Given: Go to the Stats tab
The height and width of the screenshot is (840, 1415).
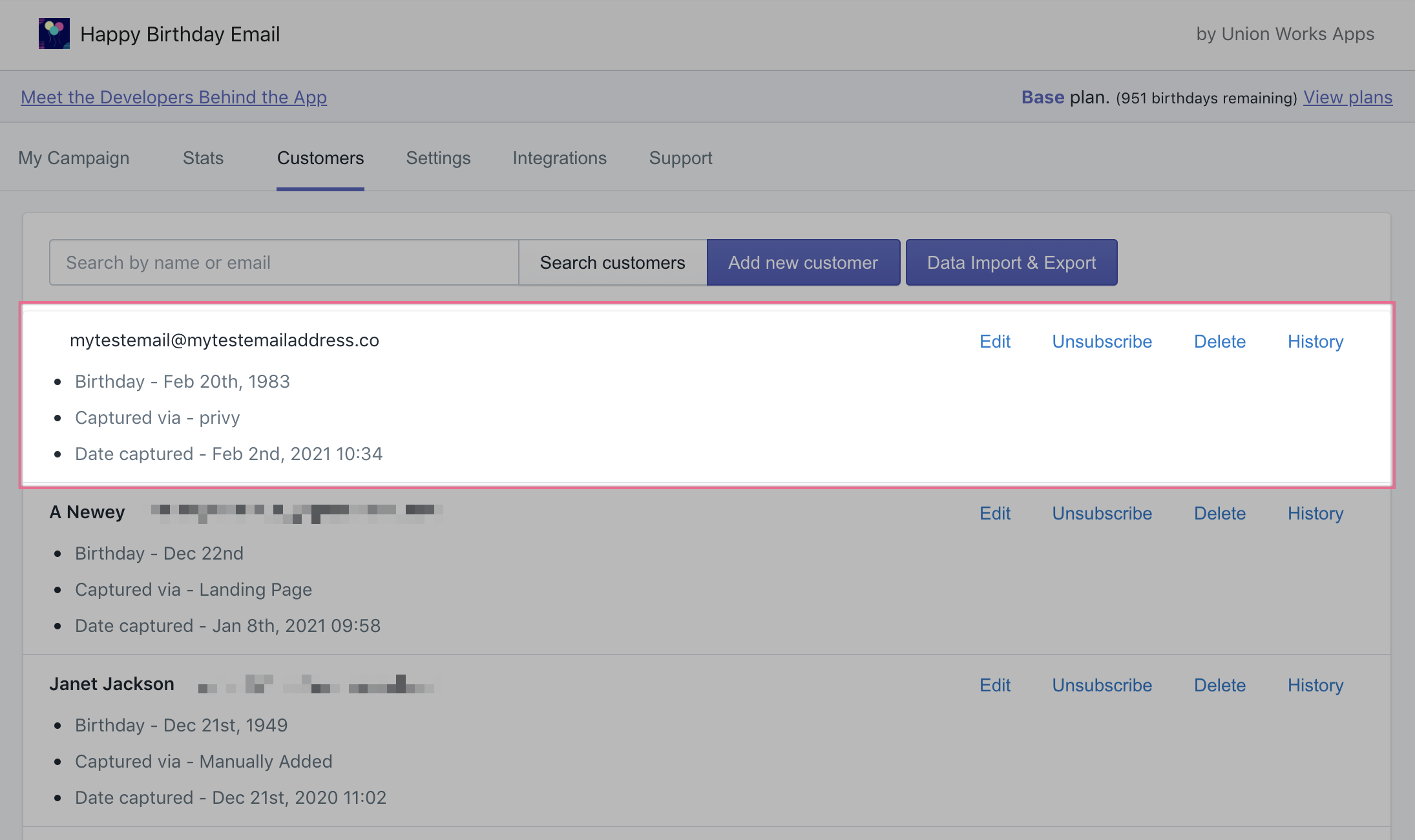Looking at the screenshot, I should tap(203, 158).
